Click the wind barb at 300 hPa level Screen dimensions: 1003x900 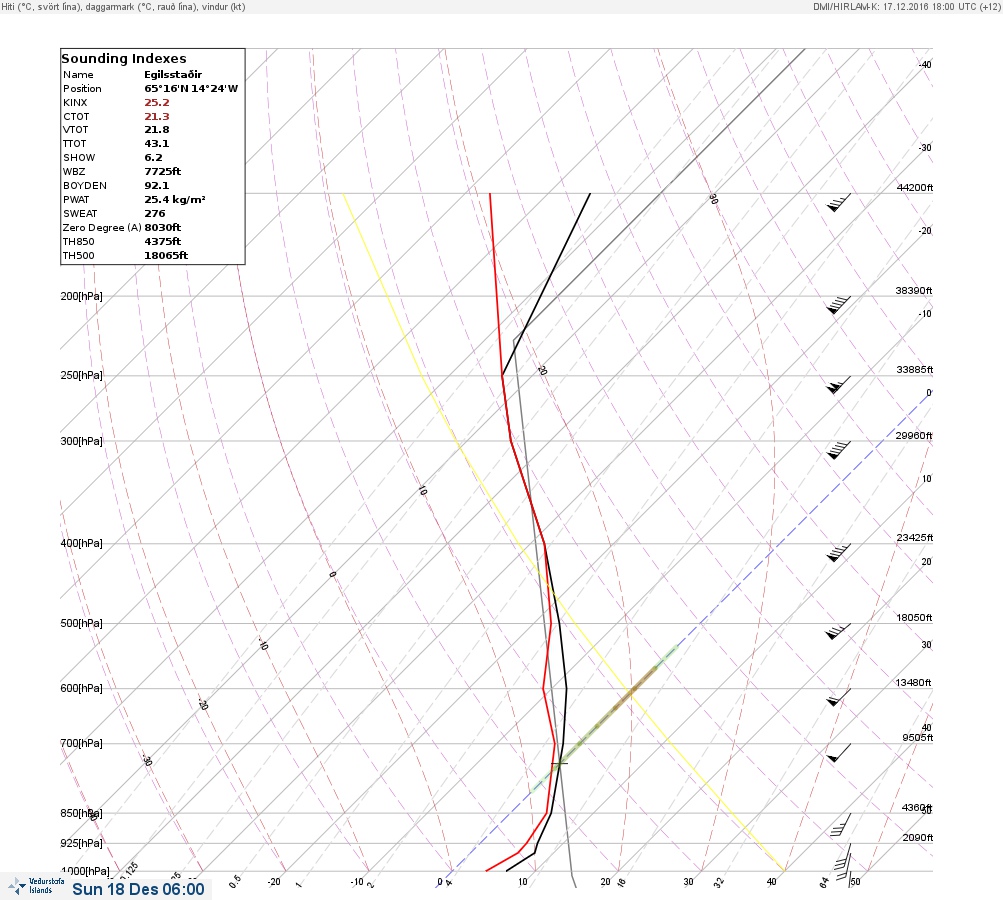[839, 450]
